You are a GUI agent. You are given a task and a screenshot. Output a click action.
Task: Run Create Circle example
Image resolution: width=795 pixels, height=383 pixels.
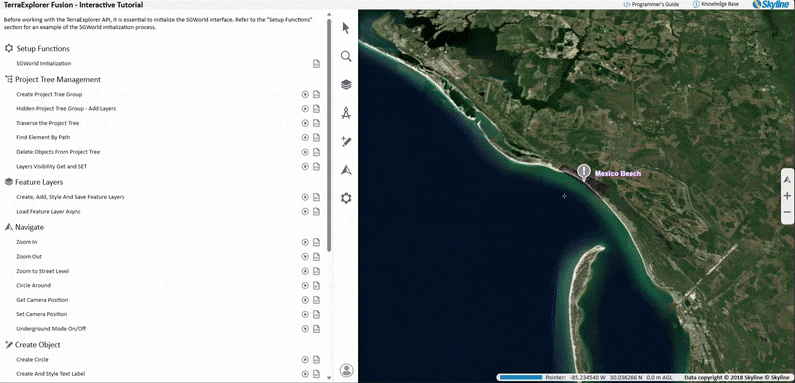305,360
